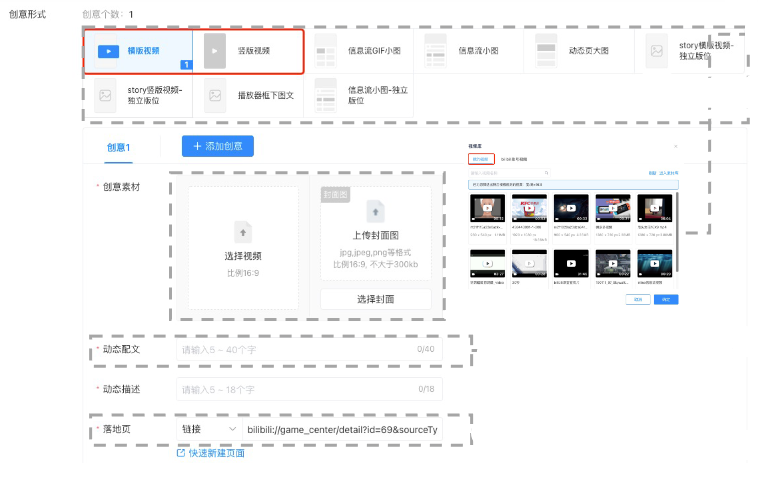Select the face video thumbnail in library
Image resolution: width=762 pixels, height=484 pixels.
coord(487,208)
